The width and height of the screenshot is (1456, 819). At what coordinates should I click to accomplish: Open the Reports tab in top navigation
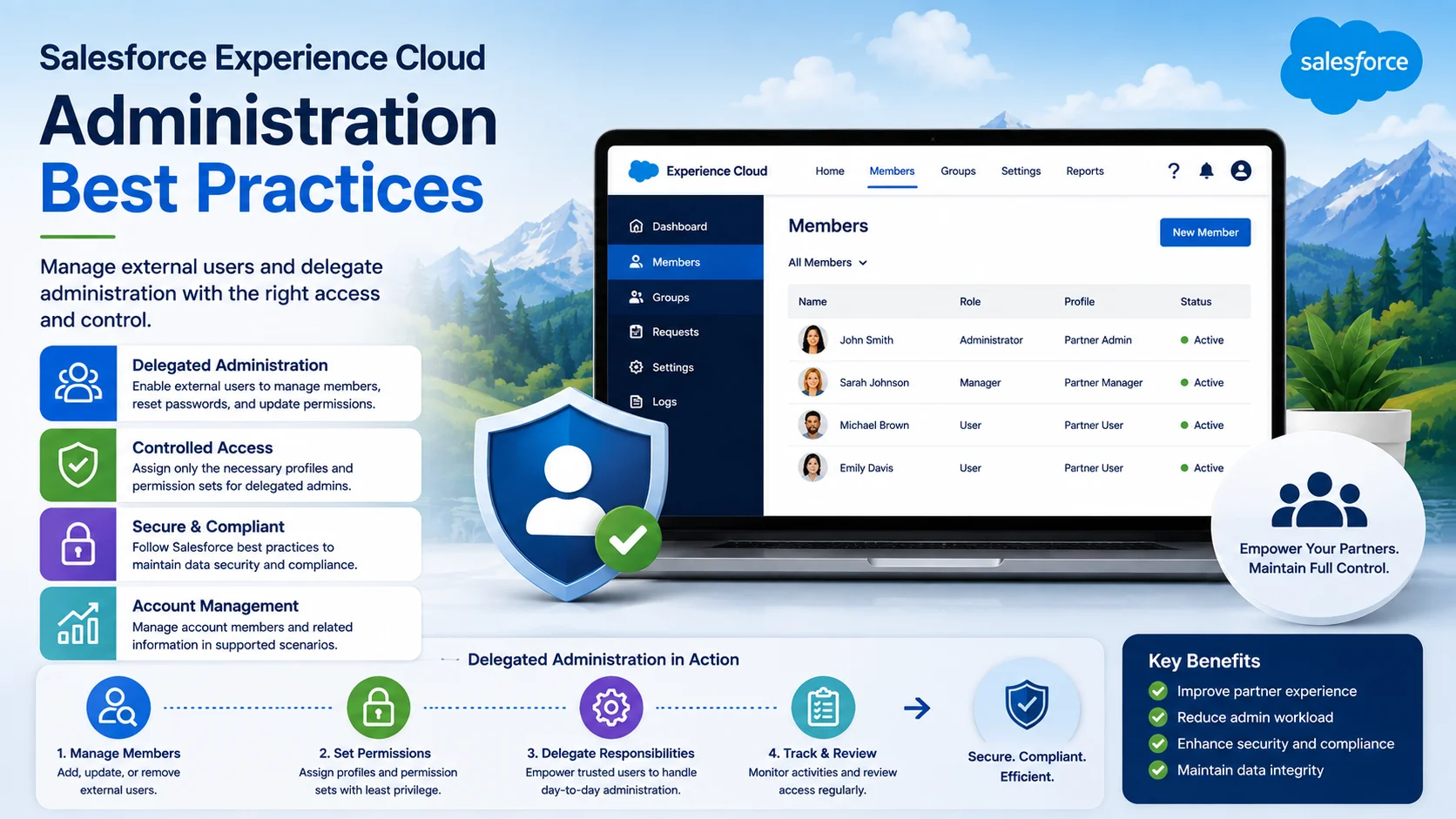[x=1085, y=171]
